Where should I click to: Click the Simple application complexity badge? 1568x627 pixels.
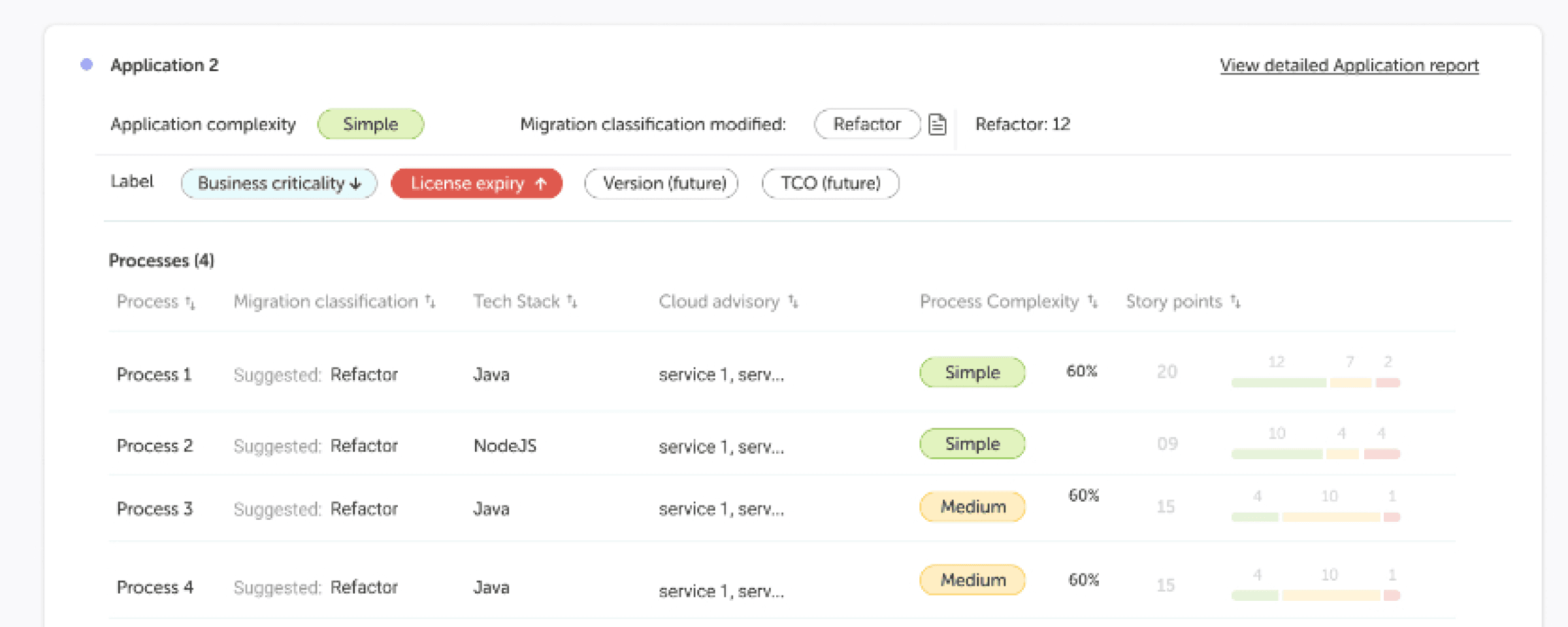tap(370, 124)
